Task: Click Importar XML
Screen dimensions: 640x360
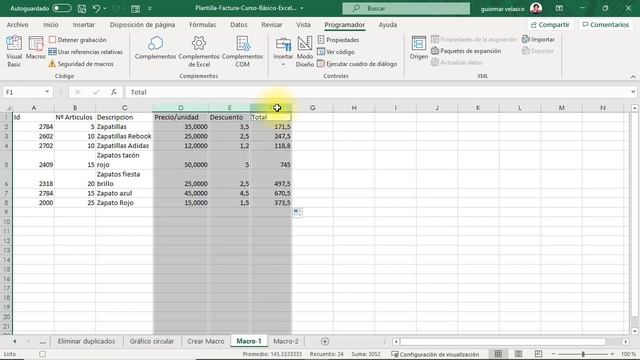Action: point(538,39)
